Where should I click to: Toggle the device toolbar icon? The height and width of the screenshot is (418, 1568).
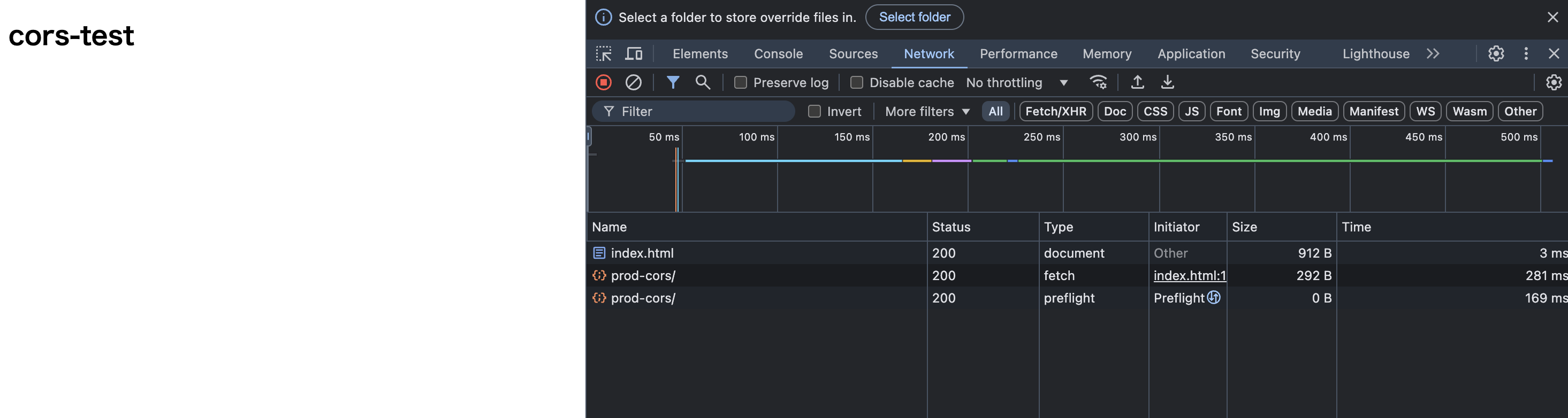click(634, 54)
